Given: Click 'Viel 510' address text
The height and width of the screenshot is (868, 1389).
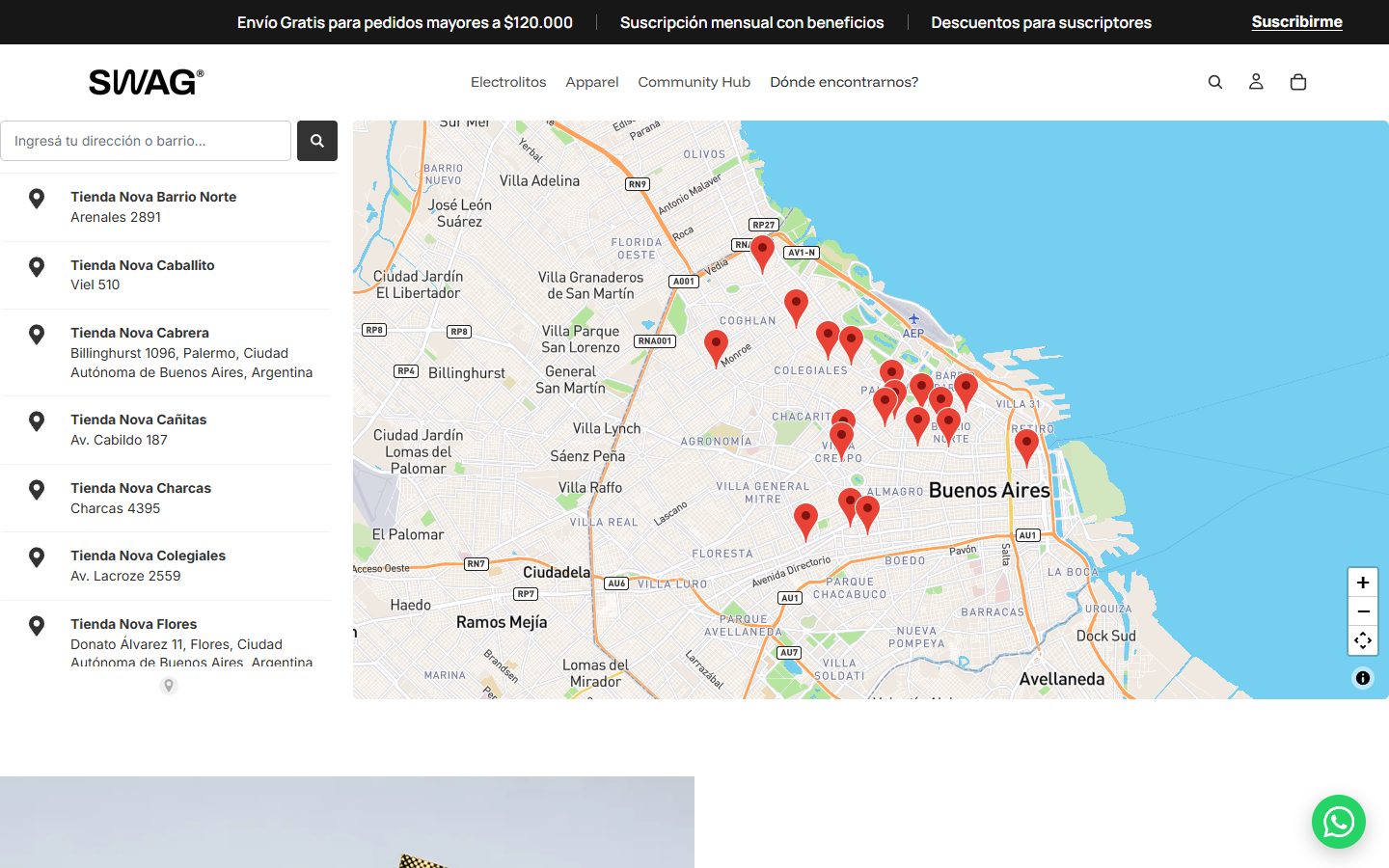Looking at the screenshot, I should [x=95, y=285].
